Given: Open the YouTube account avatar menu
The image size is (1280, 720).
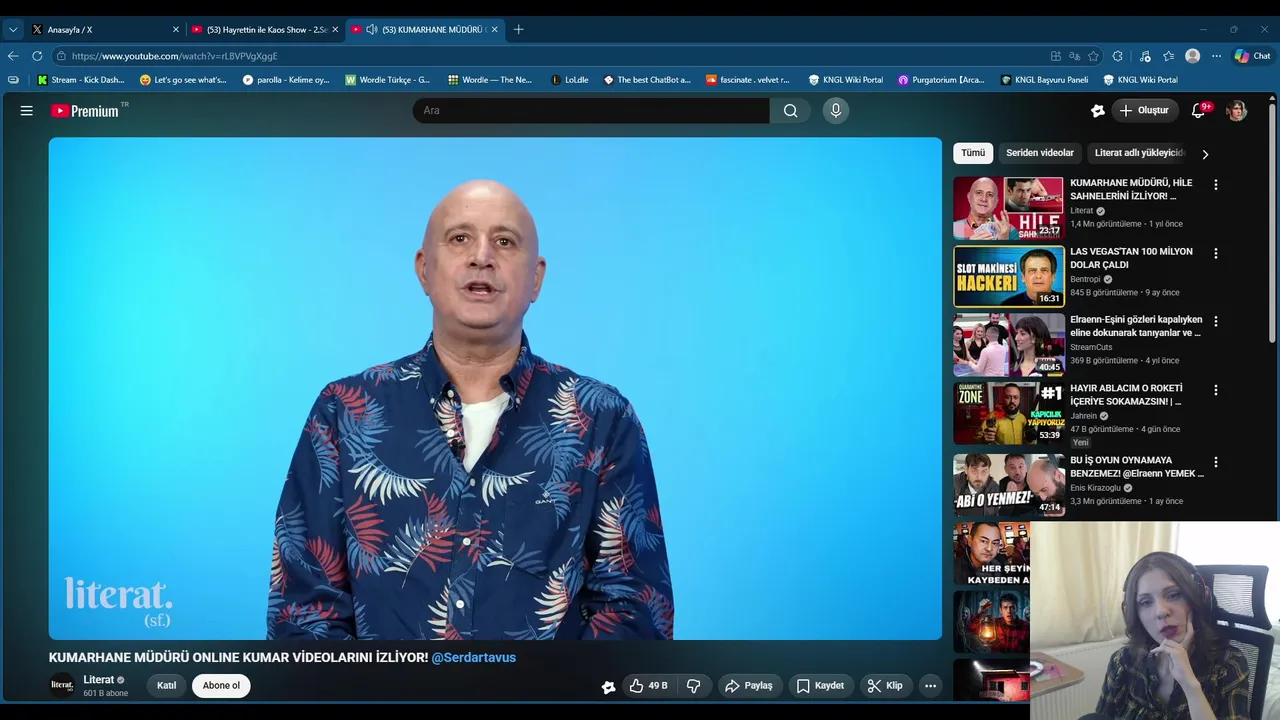Looking at the screenshot, I should (x=1237, y=111).
